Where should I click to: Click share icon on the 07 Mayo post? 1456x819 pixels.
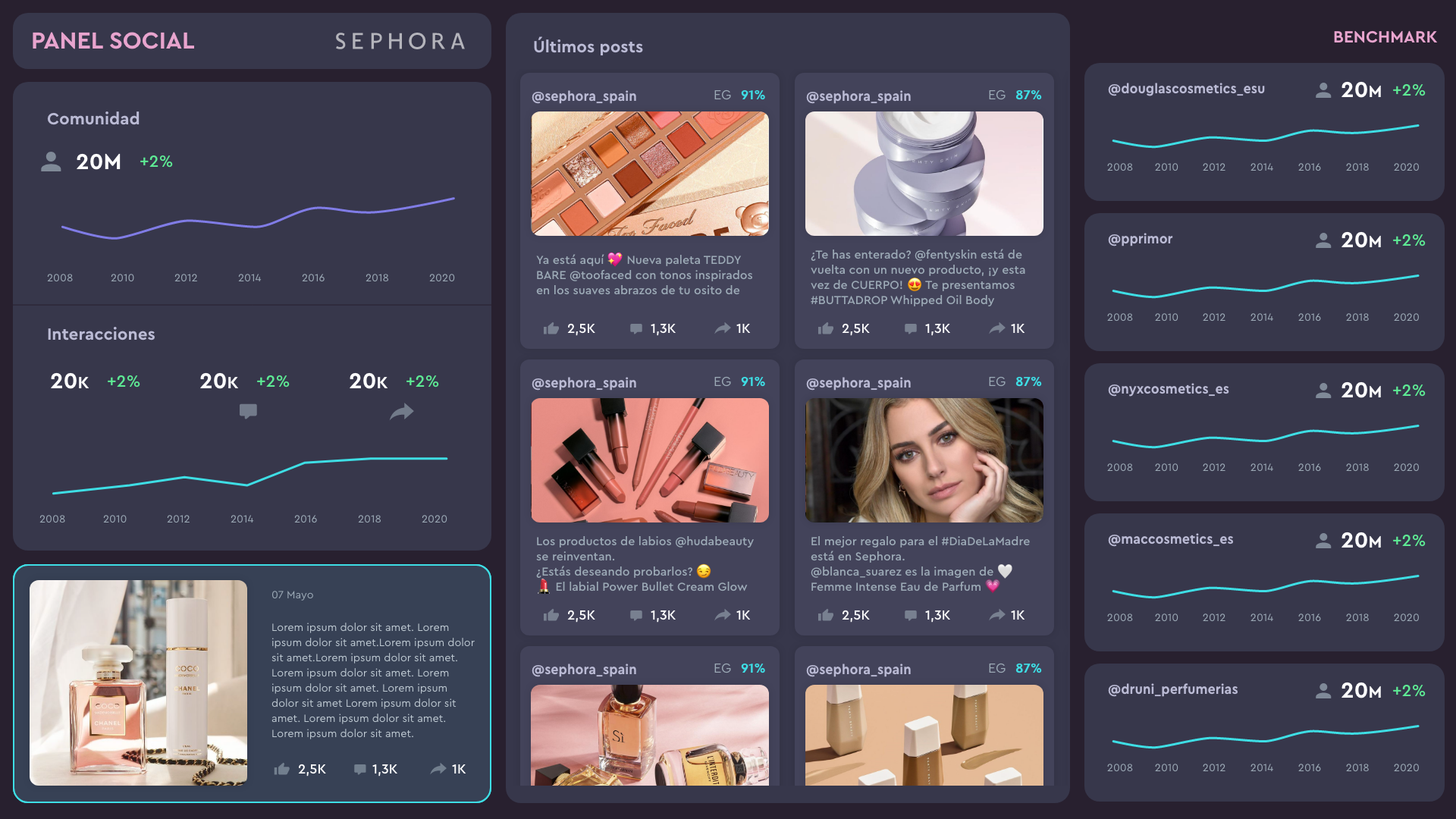(438, 769)
